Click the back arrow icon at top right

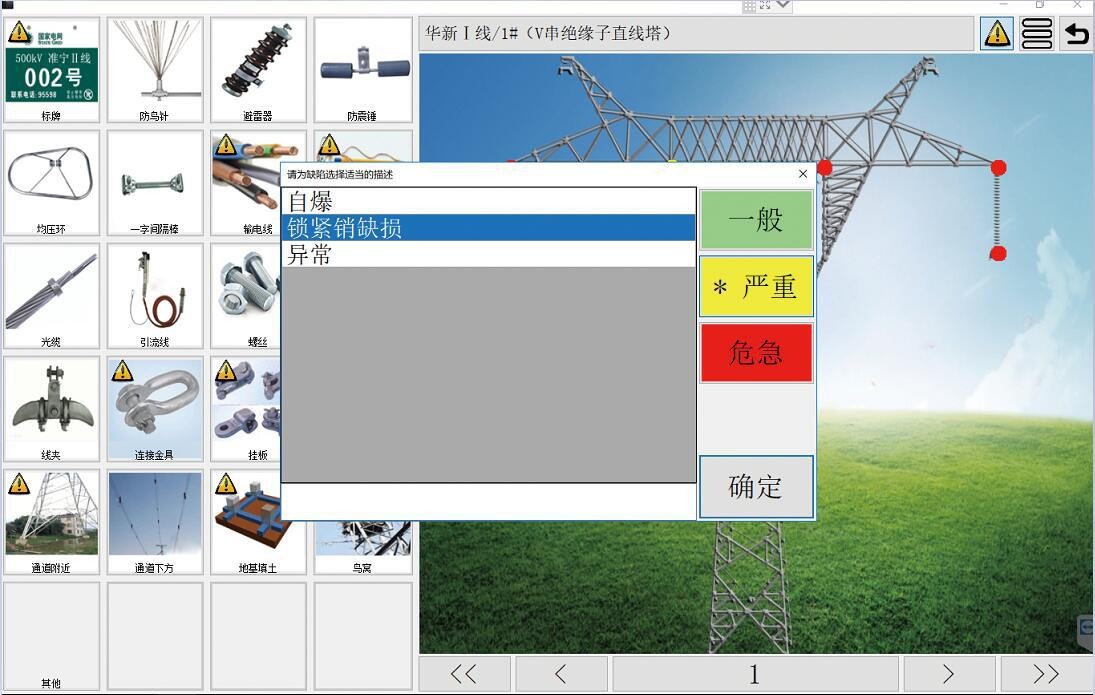[1076, 33]
